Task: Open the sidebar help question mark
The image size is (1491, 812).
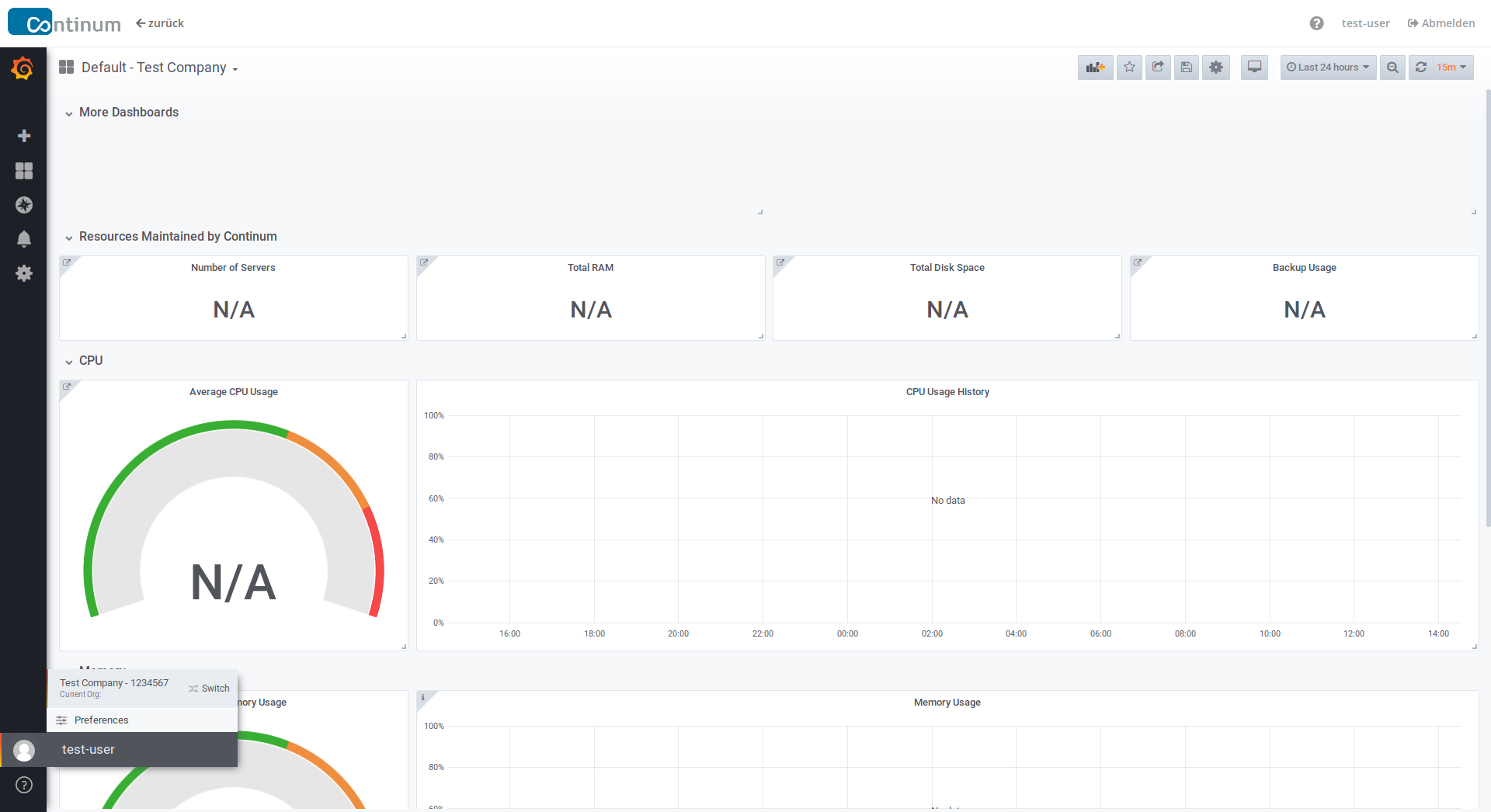Action: click(24, 785)
